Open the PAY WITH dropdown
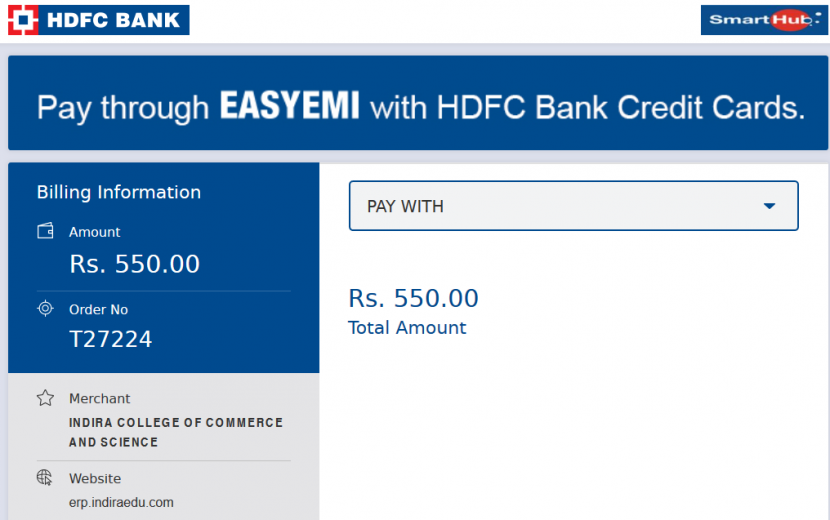Image resolution: width=830 pixels, height=520 pixels. 573,206
